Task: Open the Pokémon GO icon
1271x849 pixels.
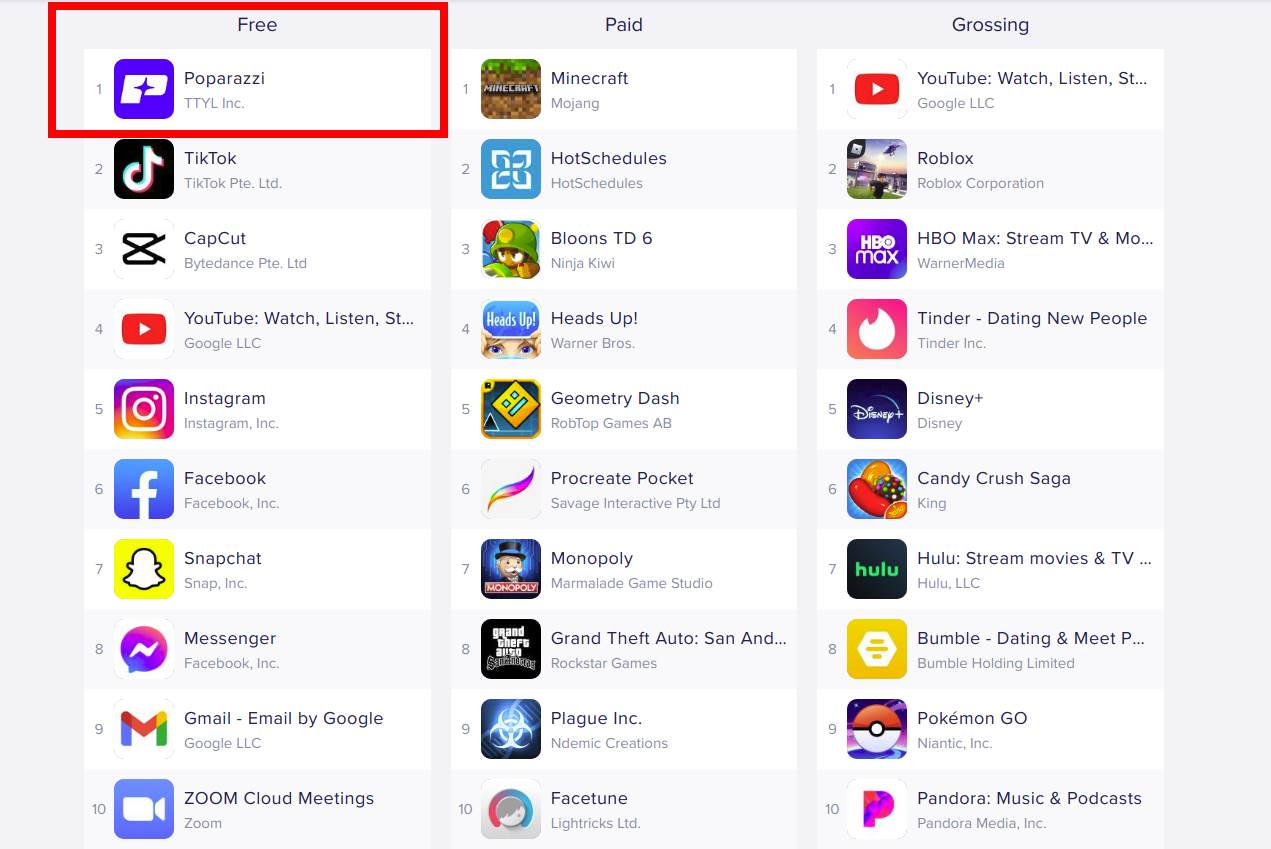Action: tap(877, 729)
